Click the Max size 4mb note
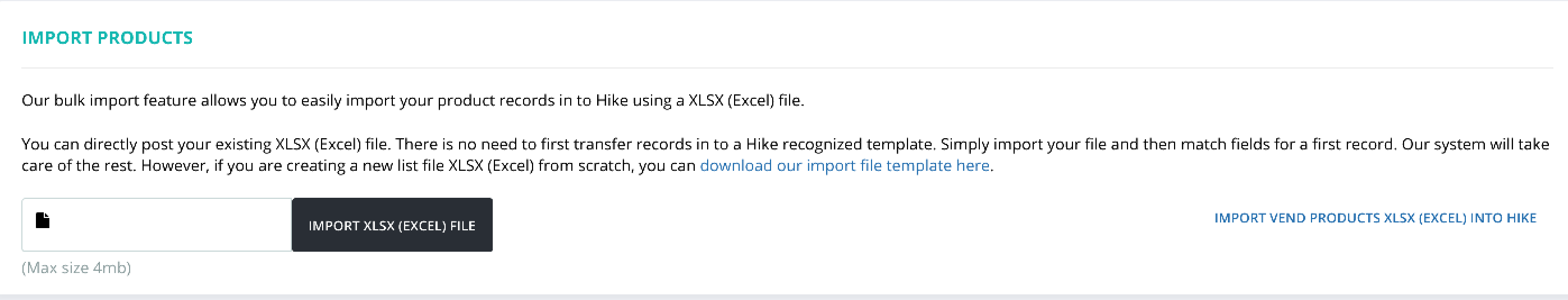 pos(76,267)
